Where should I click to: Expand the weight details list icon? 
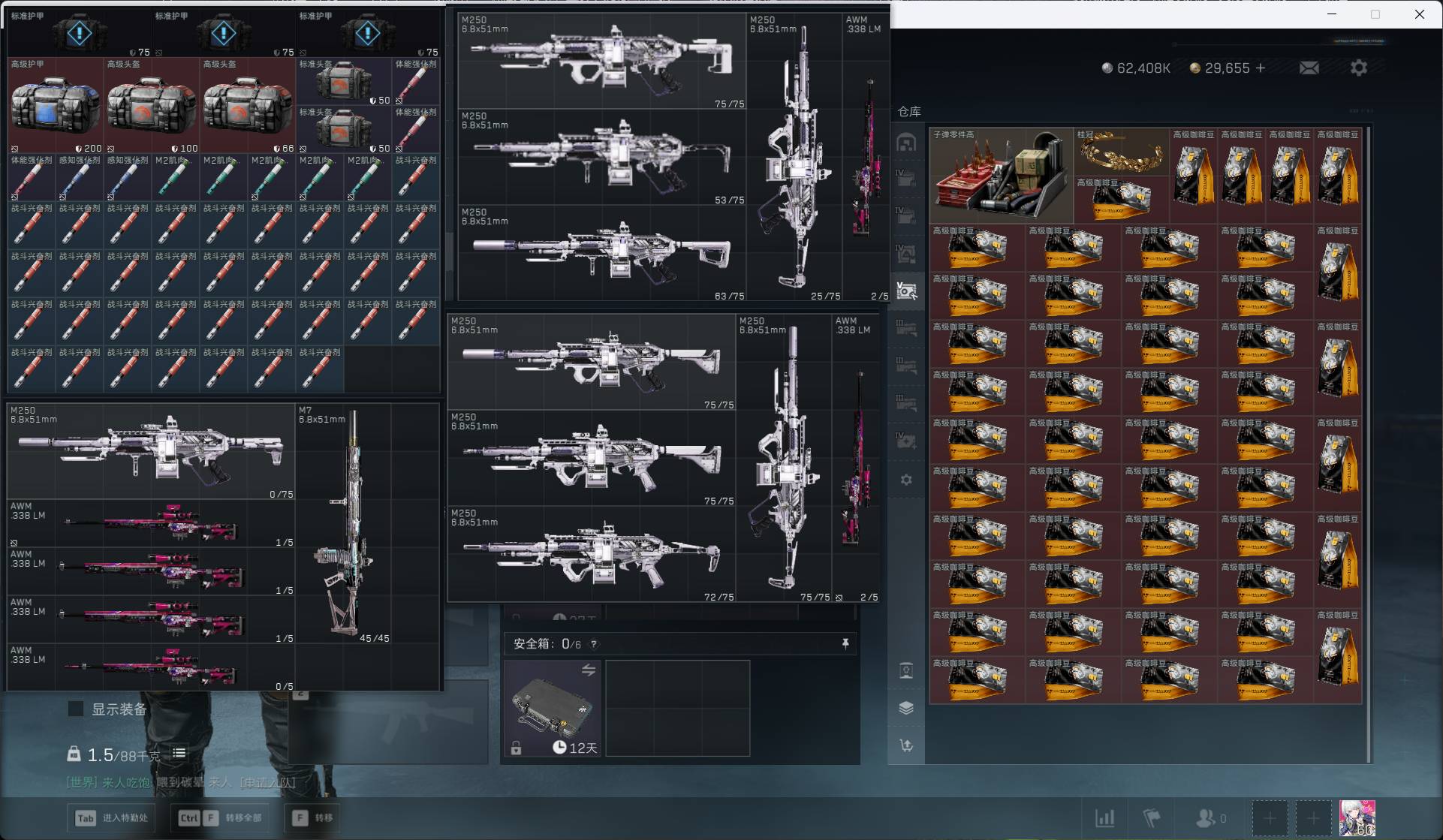[179, 753]
